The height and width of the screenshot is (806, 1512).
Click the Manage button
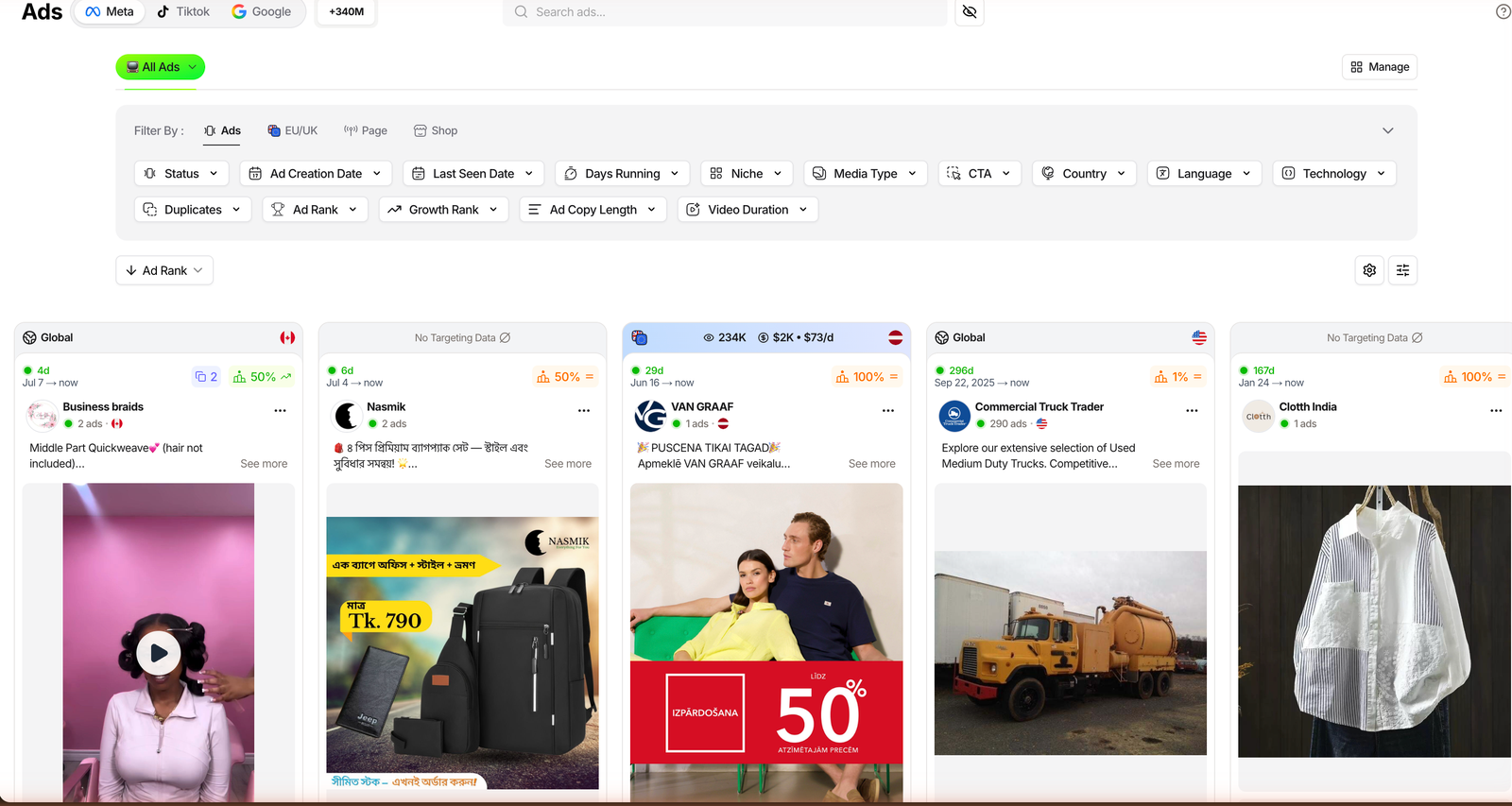(1380, 67)
